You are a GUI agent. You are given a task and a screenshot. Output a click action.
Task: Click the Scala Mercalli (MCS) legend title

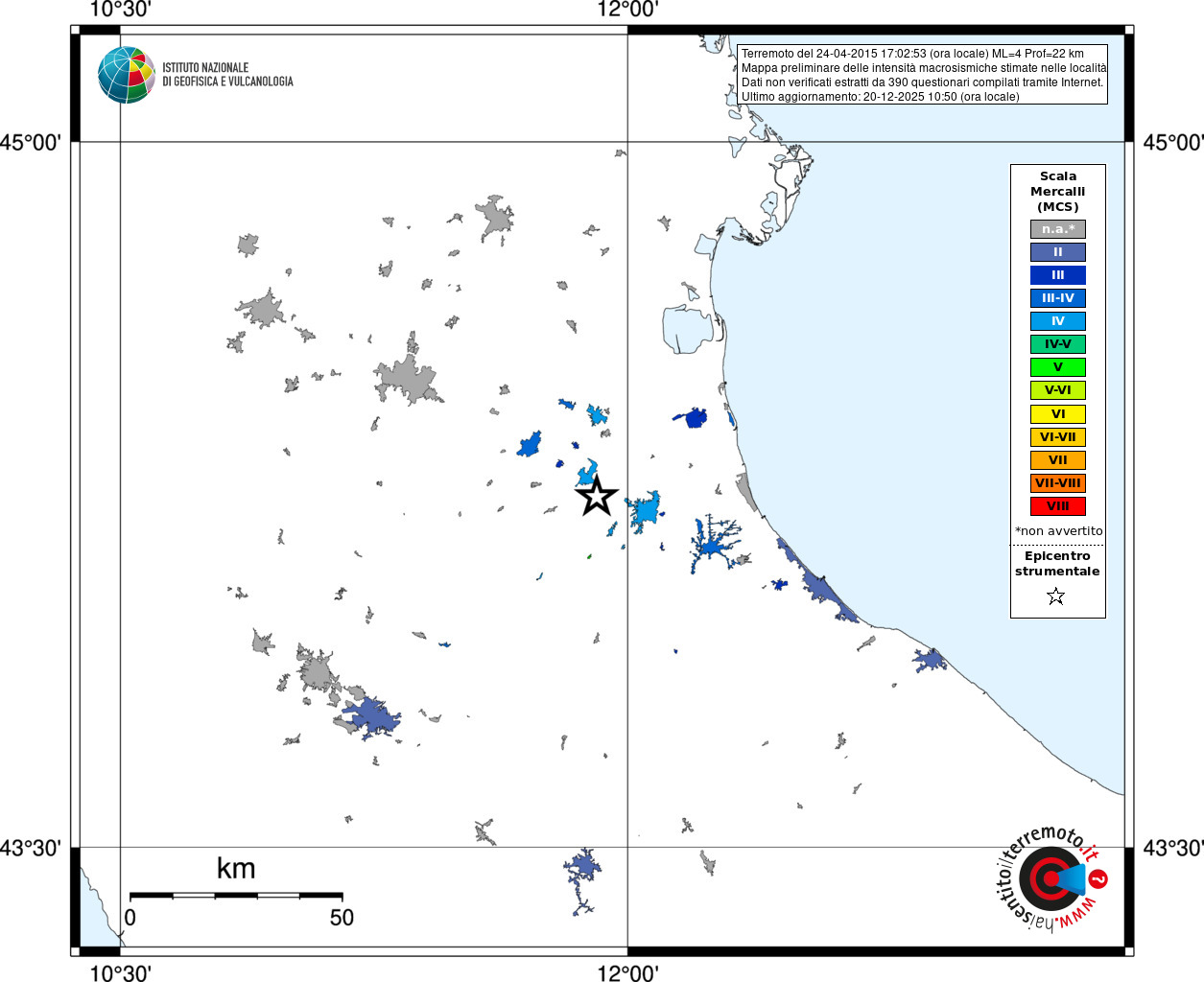click(1058, 192)
